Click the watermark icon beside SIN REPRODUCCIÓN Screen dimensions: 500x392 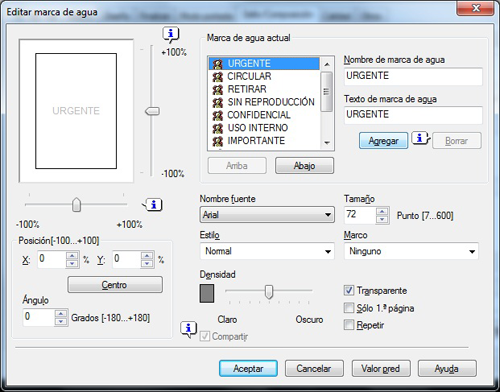click(218, 102)
